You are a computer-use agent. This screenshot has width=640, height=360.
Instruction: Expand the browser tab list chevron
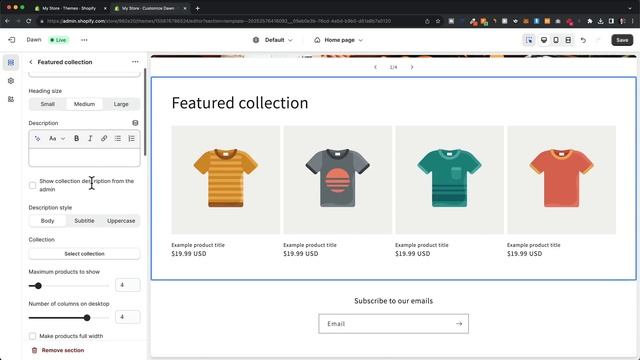pyautogui.click(x=630, y=8)
